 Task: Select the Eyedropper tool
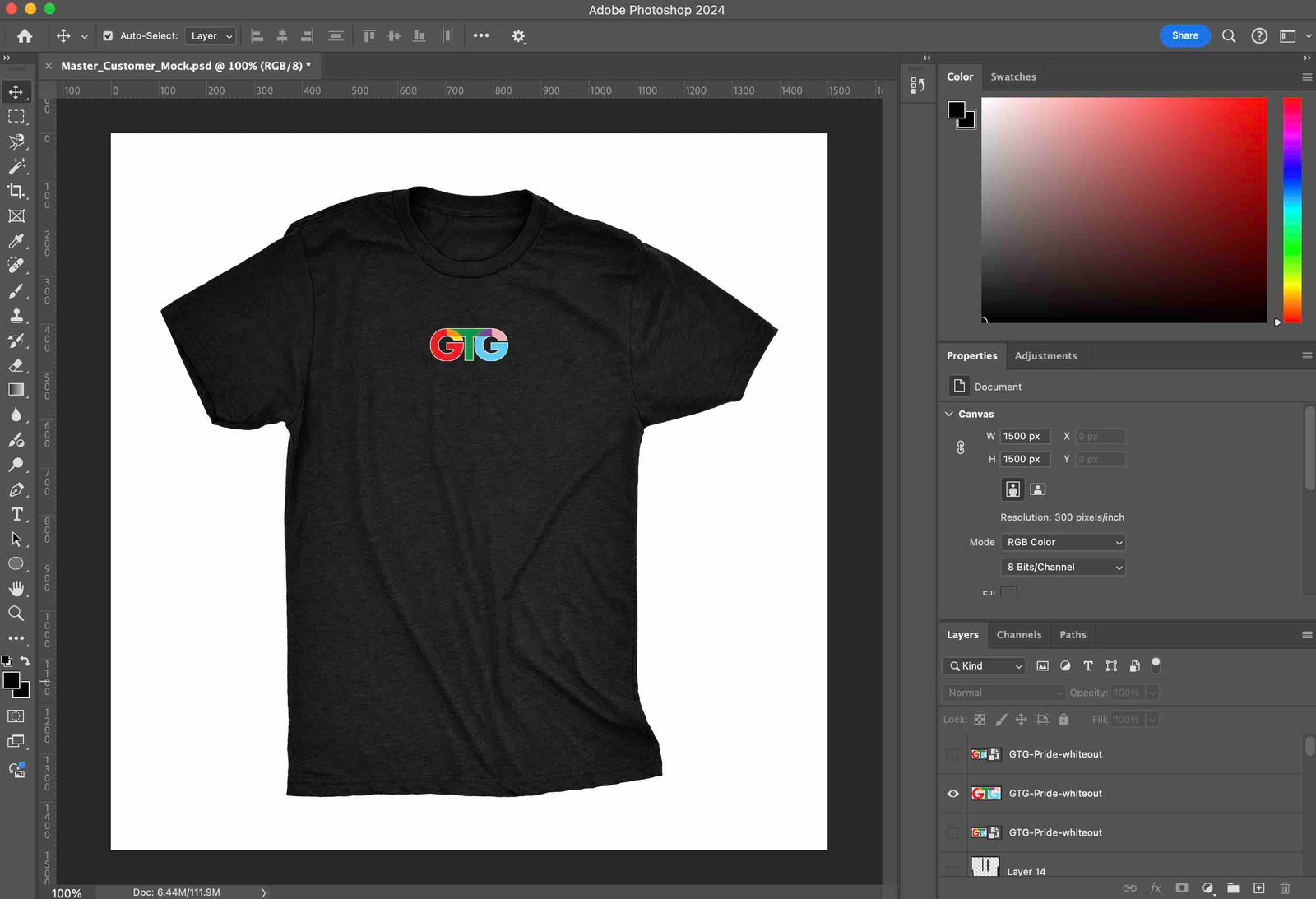click(16, 241)
